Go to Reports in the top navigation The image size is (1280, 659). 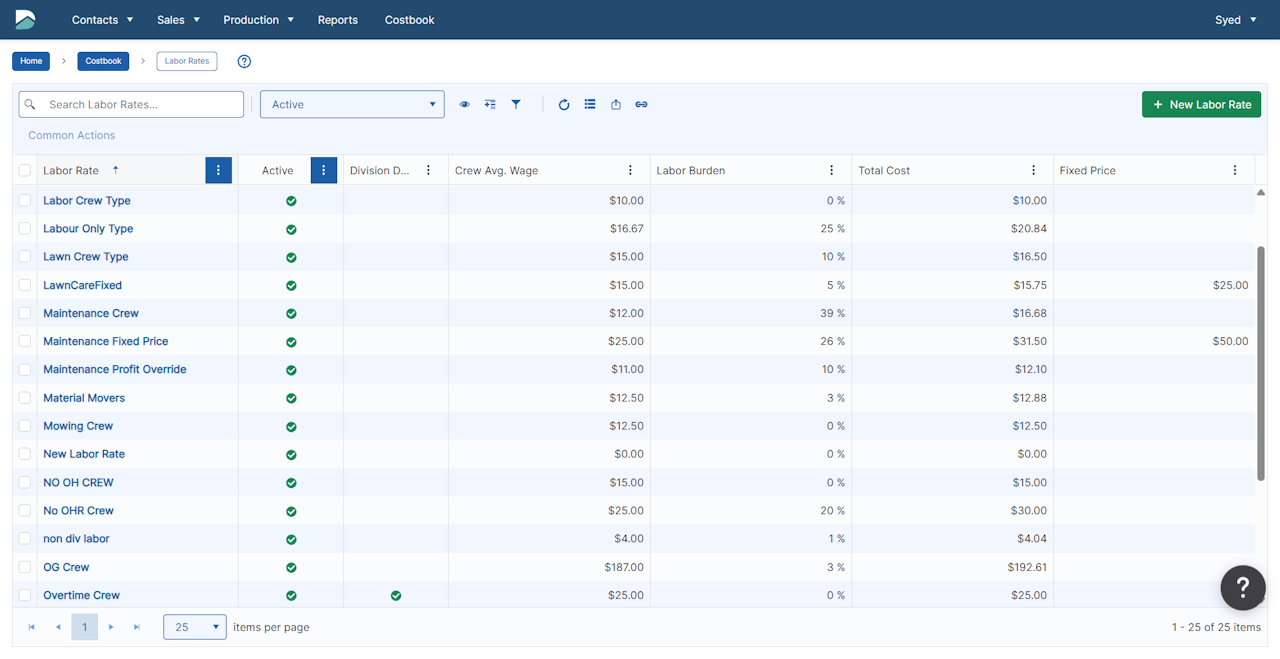tap(337, 20)
